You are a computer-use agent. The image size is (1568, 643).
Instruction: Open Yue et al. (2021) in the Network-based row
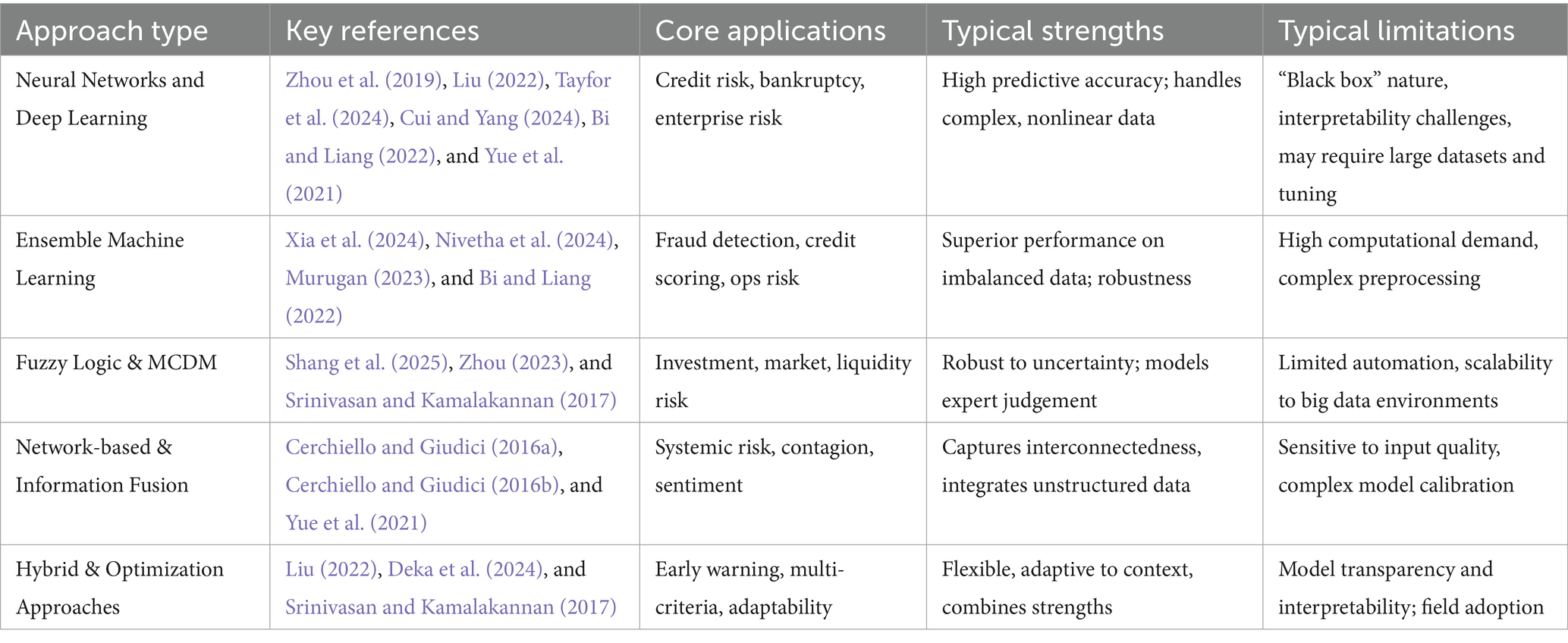pyautogui.click(x=356, y=523)
